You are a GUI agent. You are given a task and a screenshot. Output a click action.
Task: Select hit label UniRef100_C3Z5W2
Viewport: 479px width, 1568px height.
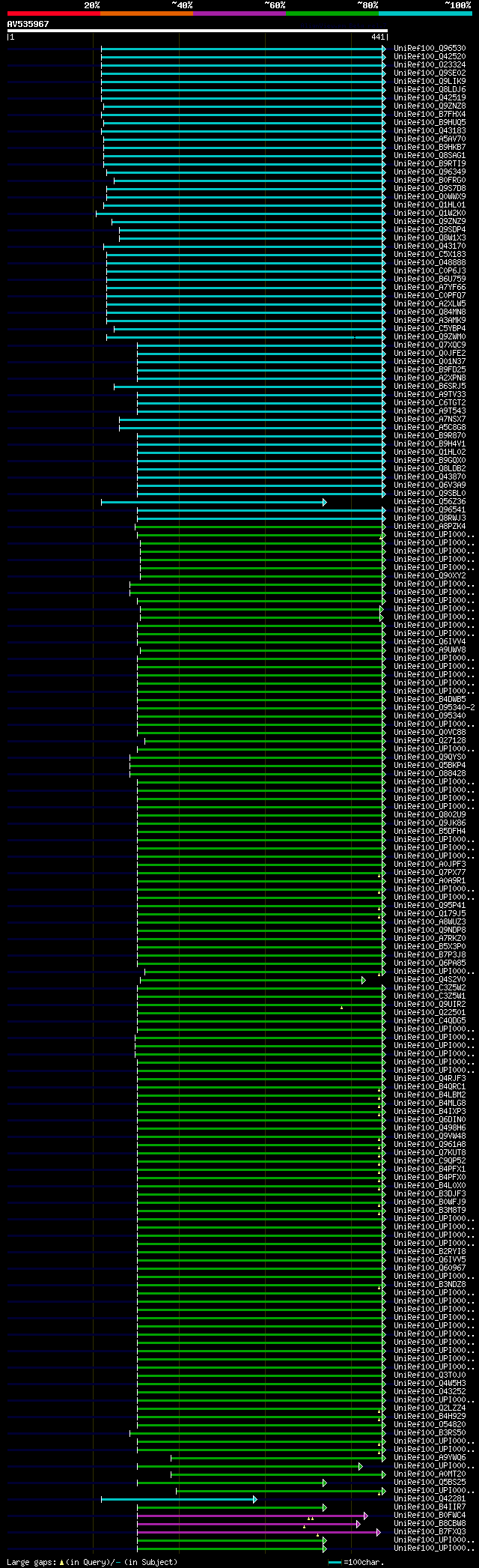[430, 988]
